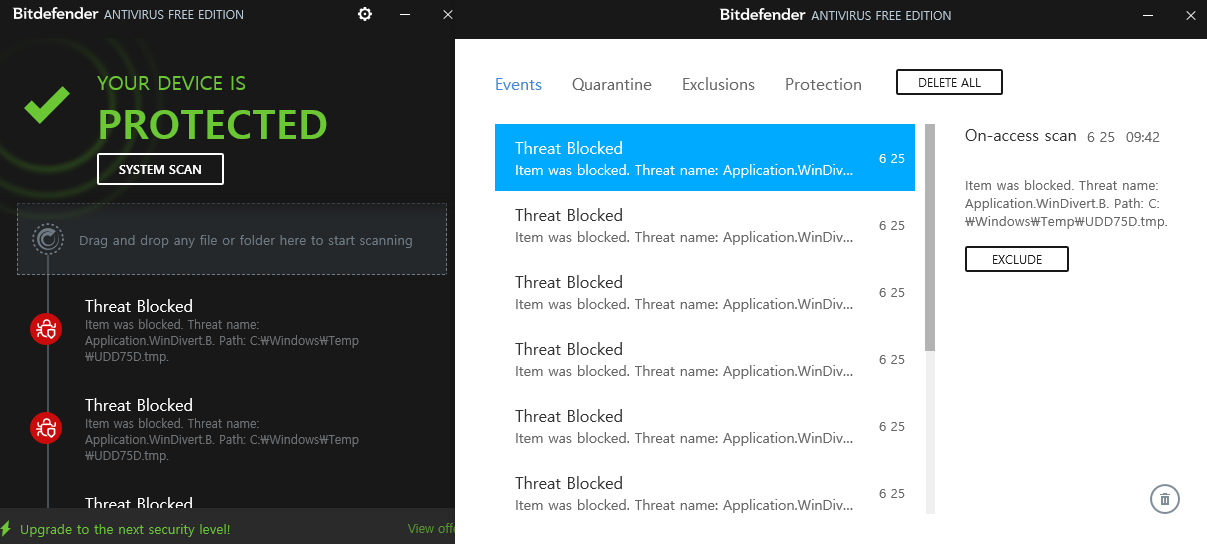Click the View offers link
Viewport: 1207px width, 544px height.
(x=431, y=529)
